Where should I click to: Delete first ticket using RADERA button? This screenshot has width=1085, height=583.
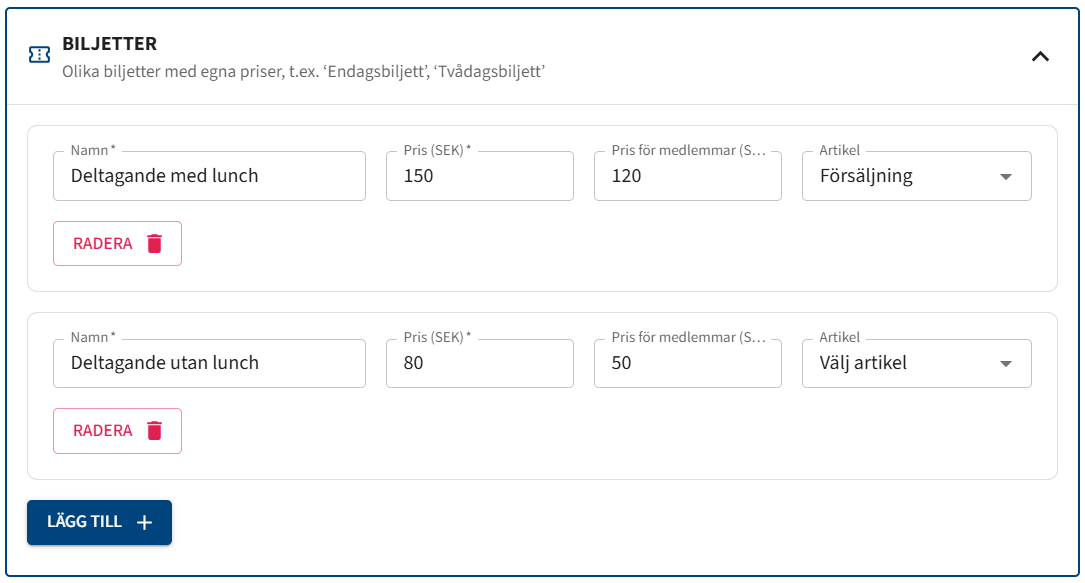(118, 243)
